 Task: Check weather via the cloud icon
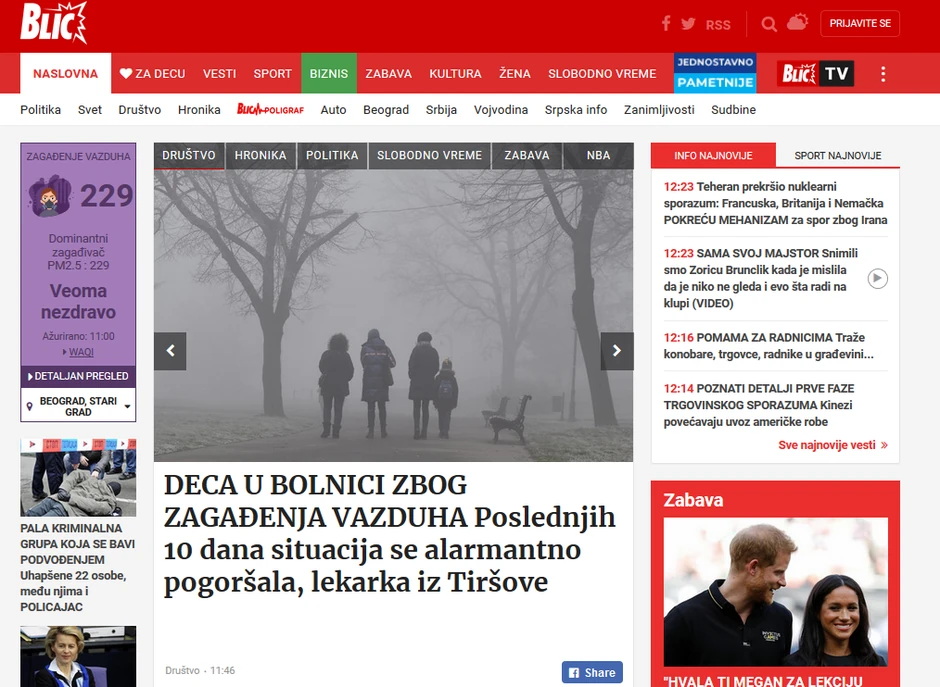click(797, 22)
